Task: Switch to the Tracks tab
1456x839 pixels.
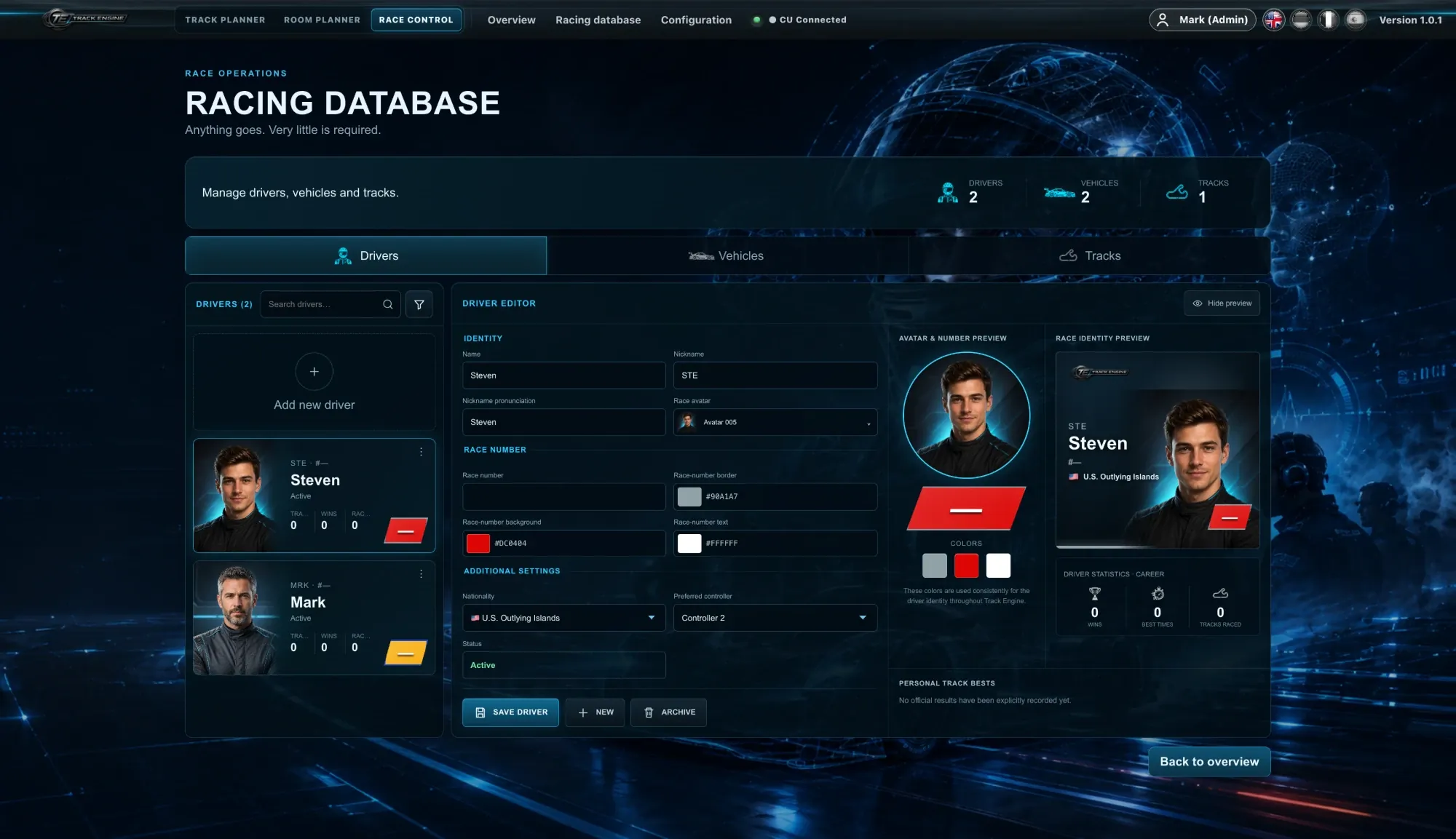Action: [1090, 255]
